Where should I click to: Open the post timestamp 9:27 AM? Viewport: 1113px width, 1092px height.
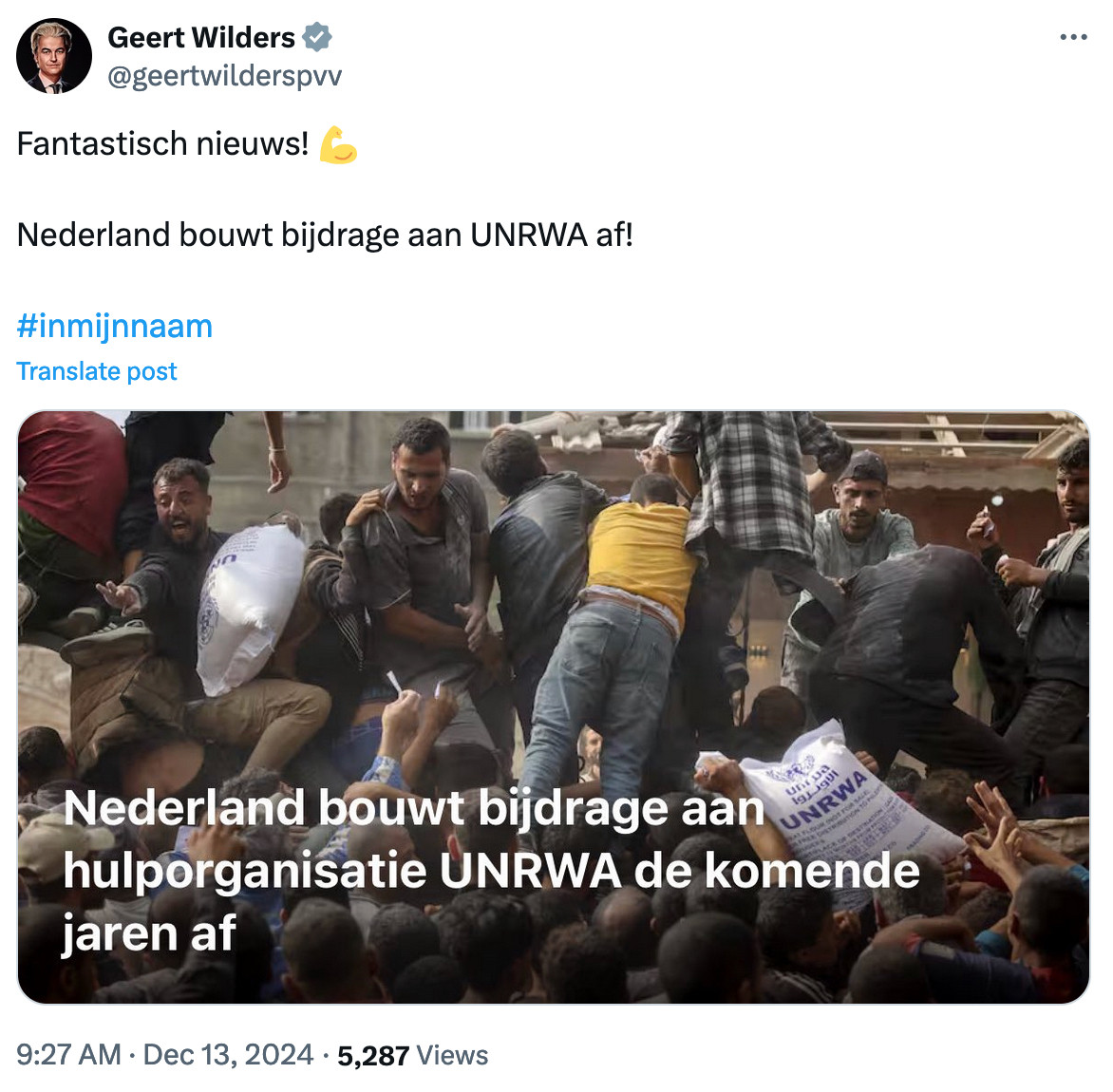tap(68, 1055)
